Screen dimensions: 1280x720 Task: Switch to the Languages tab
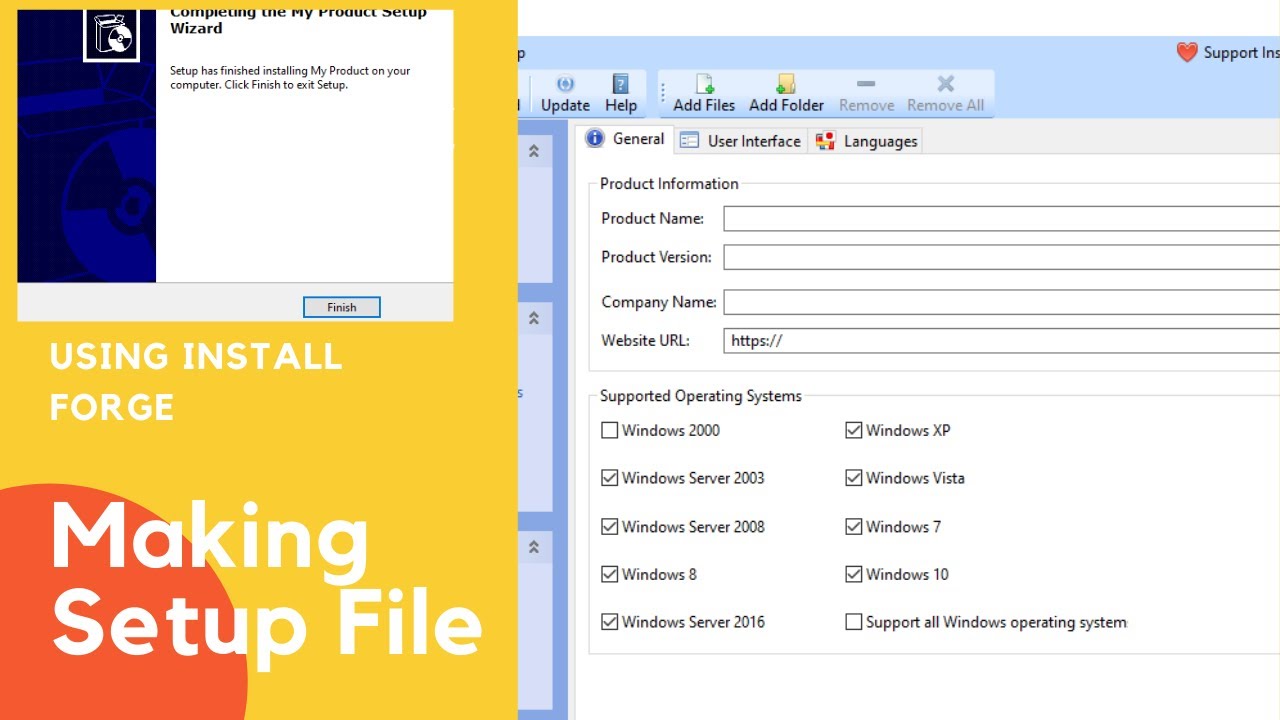867,141
